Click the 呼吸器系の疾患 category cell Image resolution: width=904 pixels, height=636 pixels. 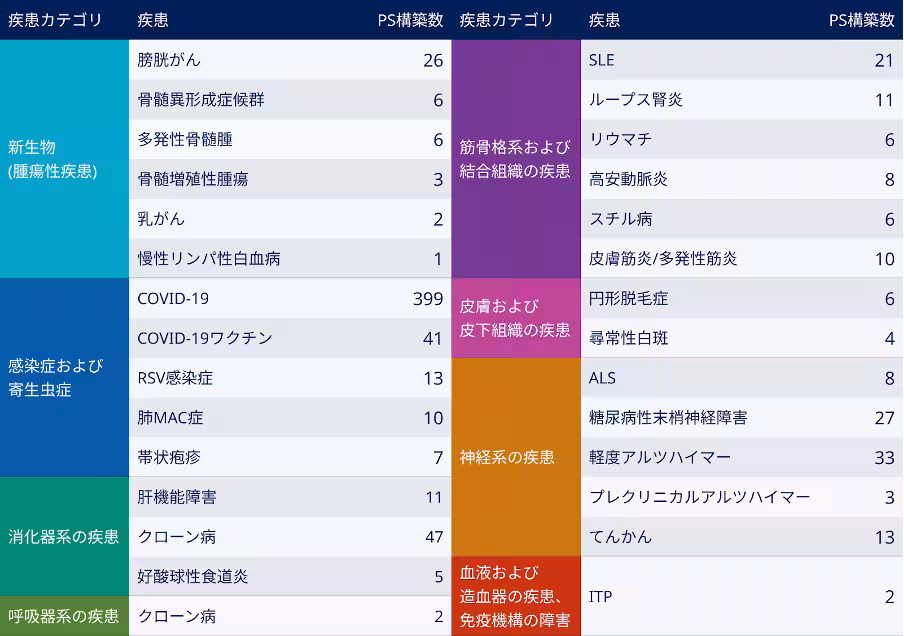64,616
